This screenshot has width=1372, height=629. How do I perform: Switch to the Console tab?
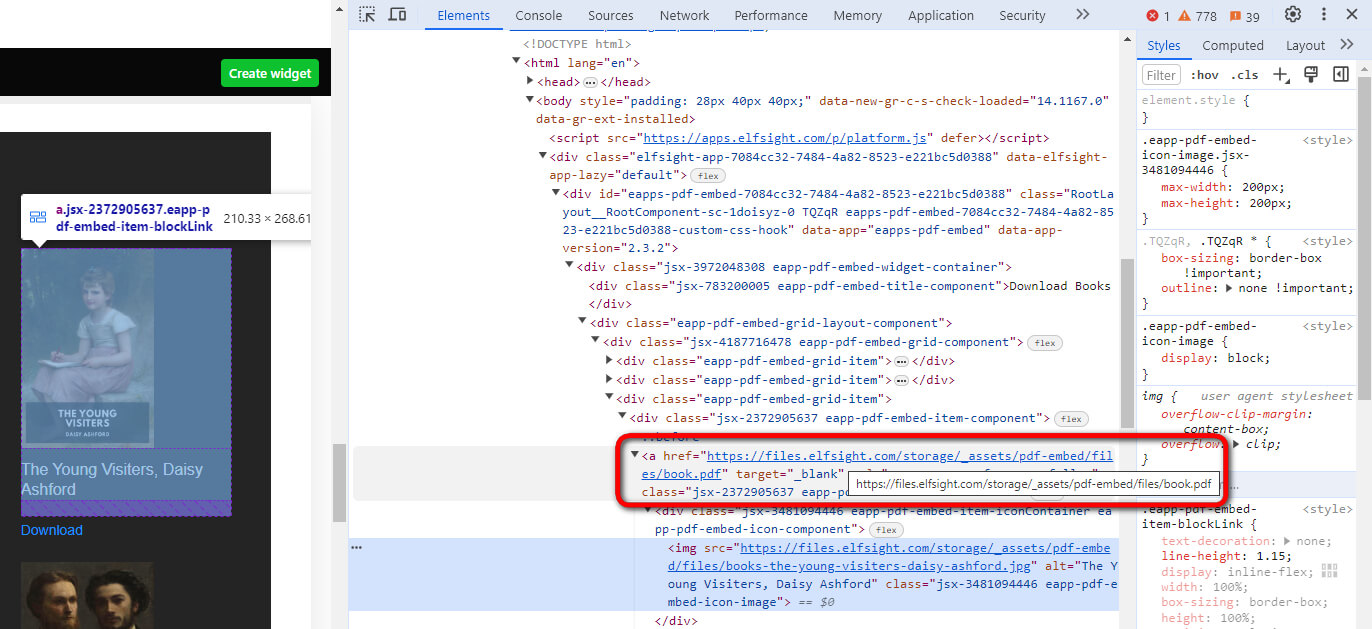coord(538,16)
